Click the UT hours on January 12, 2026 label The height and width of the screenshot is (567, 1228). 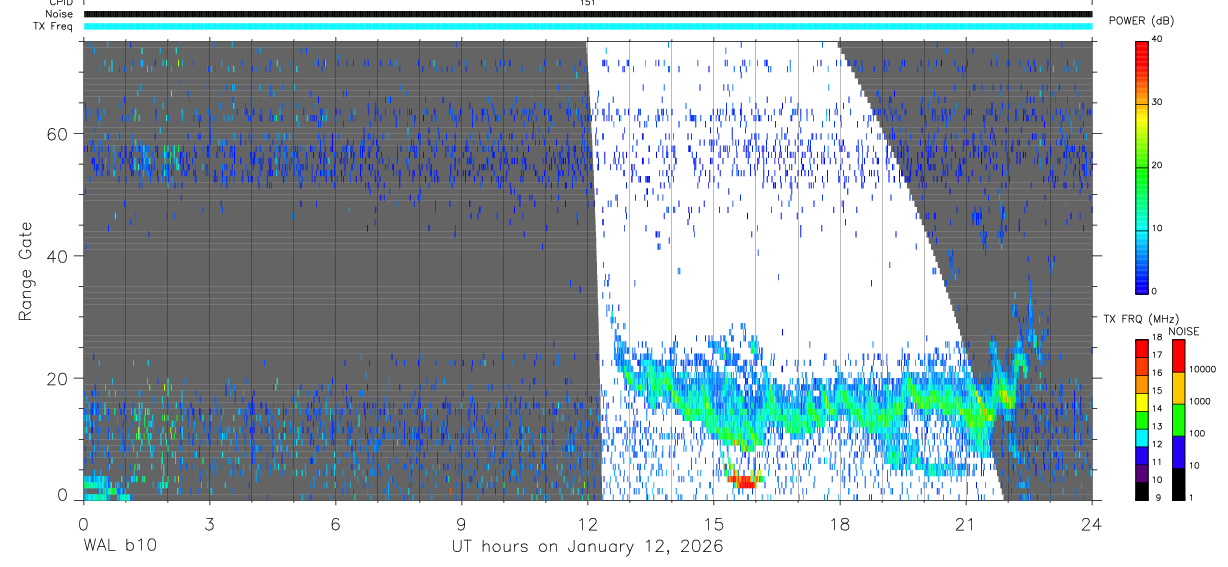pyautogui.click(x=587, y=547)
